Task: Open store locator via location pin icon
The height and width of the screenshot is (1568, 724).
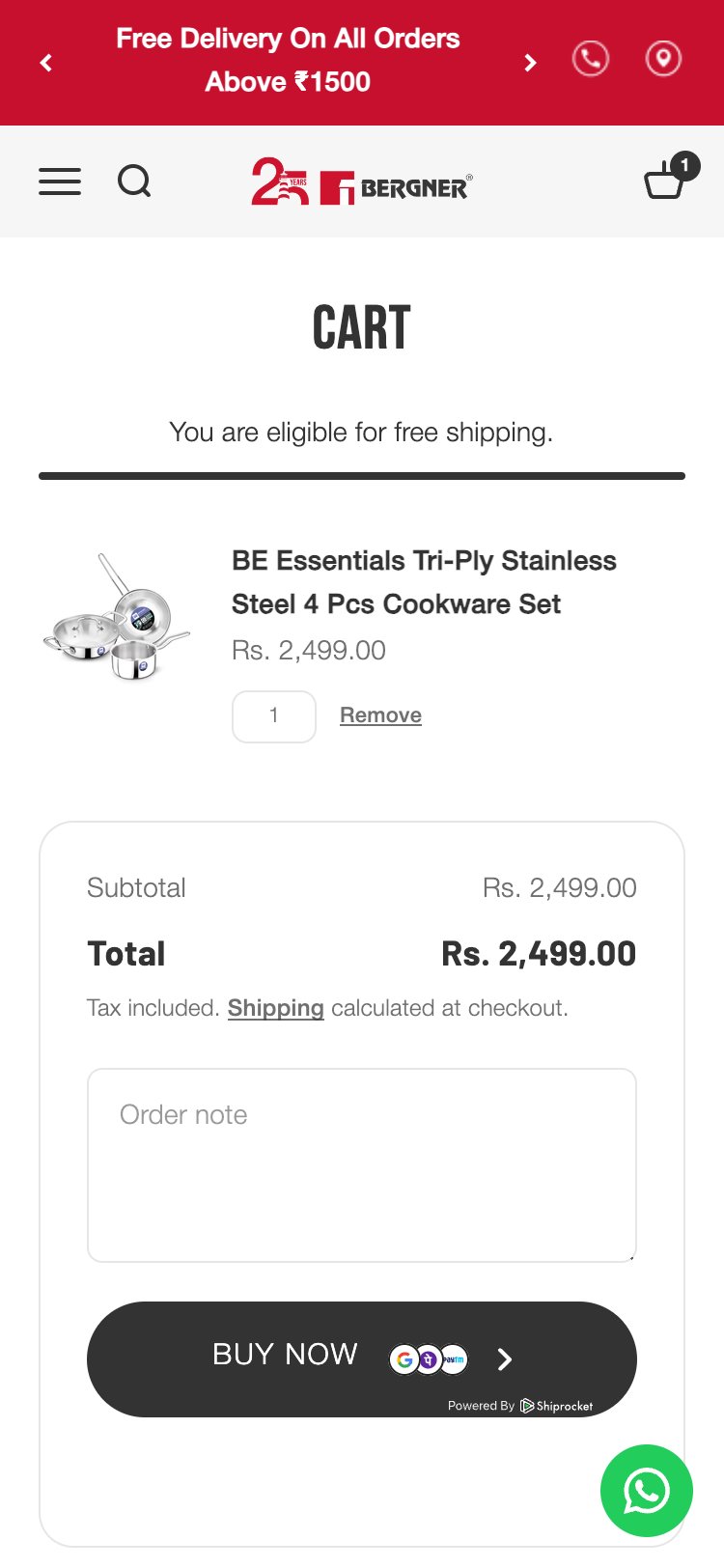Action: pyautogui.click(x=663, y=58)
